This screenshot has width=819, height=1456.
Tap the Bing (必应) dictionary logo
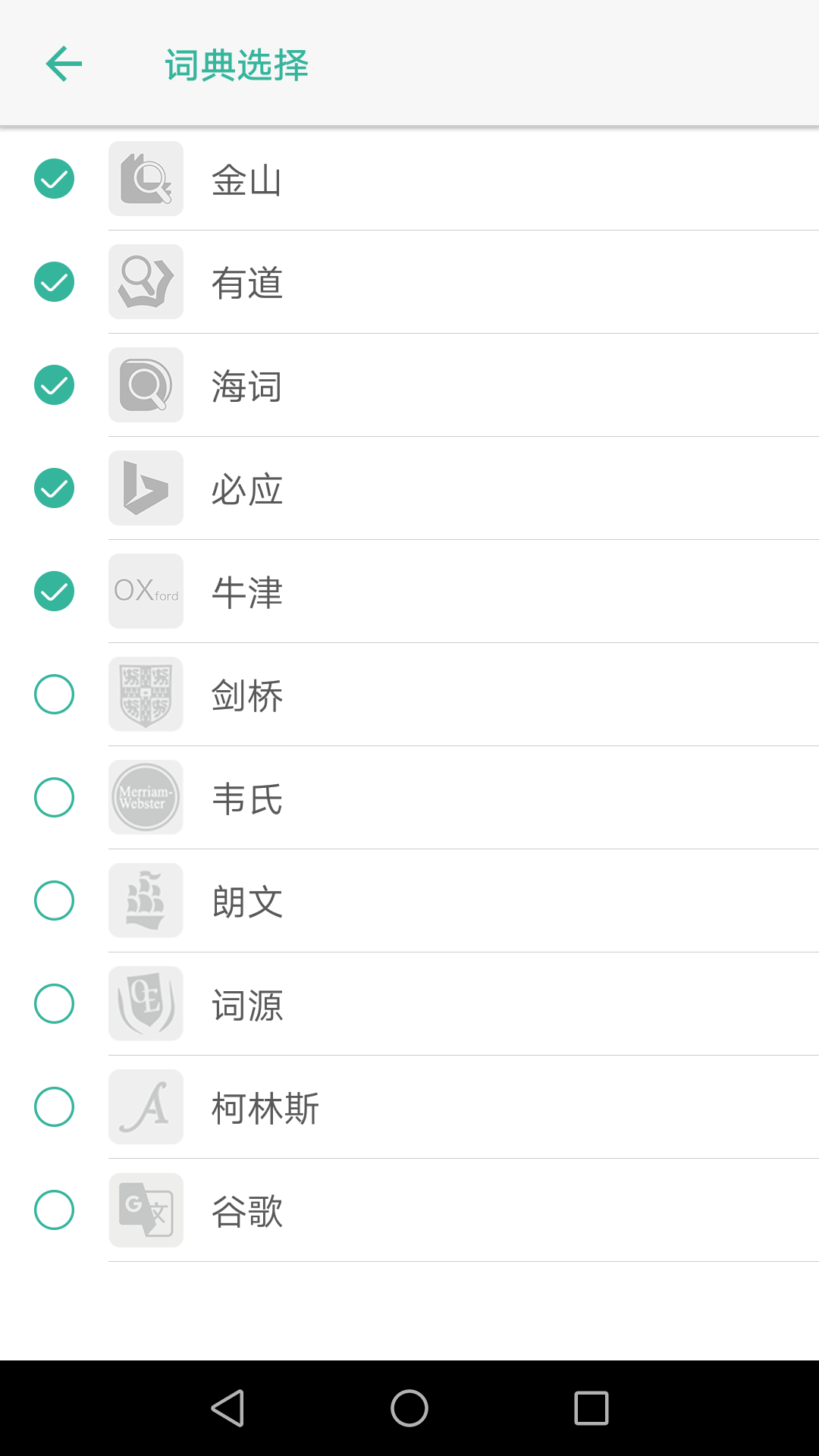coord(146,488)
